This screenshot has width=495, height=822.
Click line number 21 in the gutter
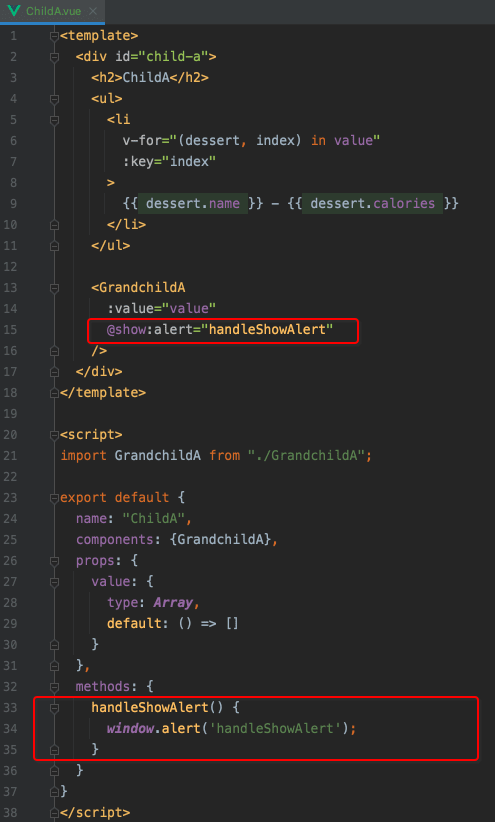tap(11, 456)
